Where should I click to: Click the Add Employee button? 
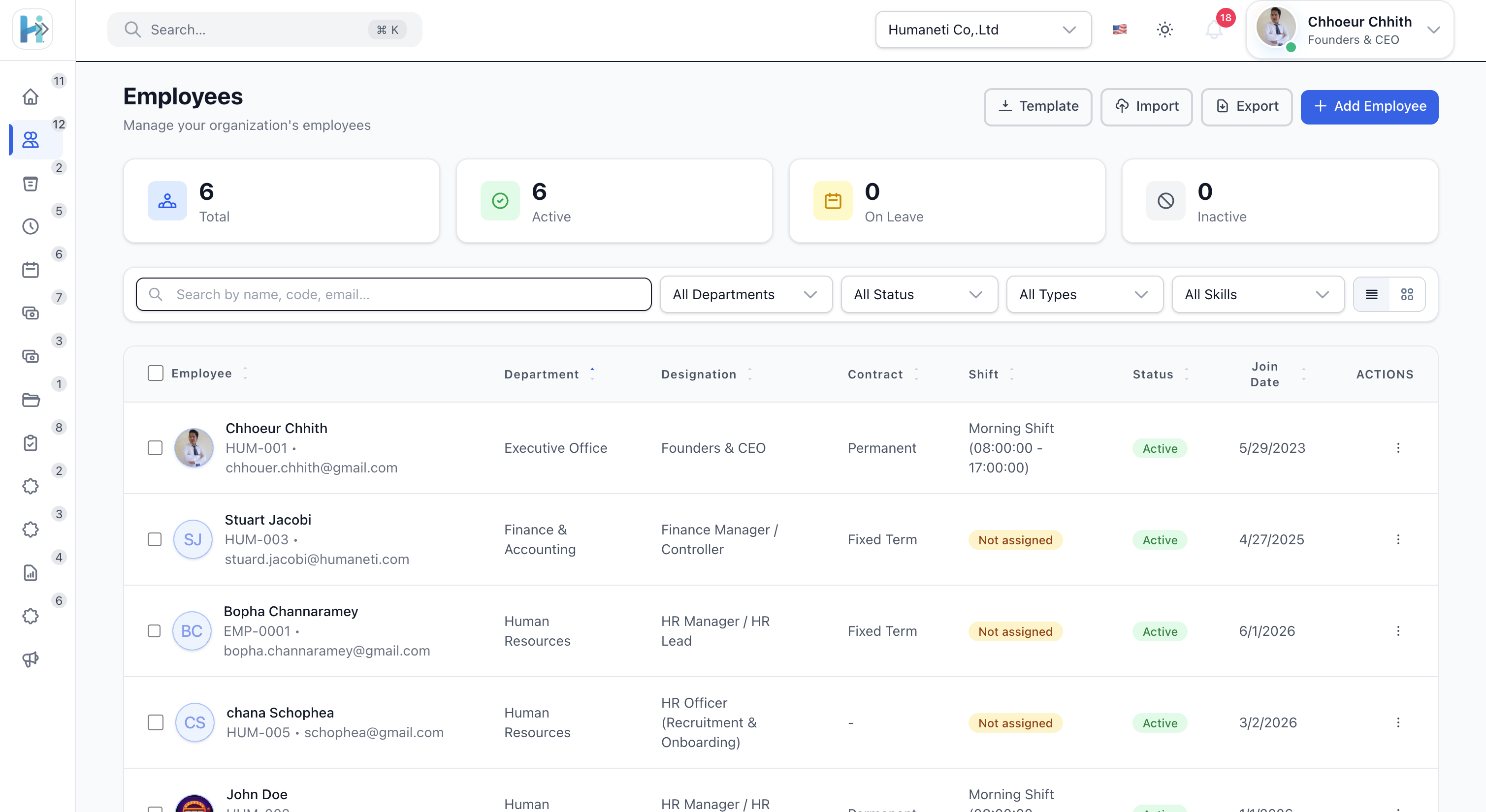pyautogui.click(x=1369, y=107)
